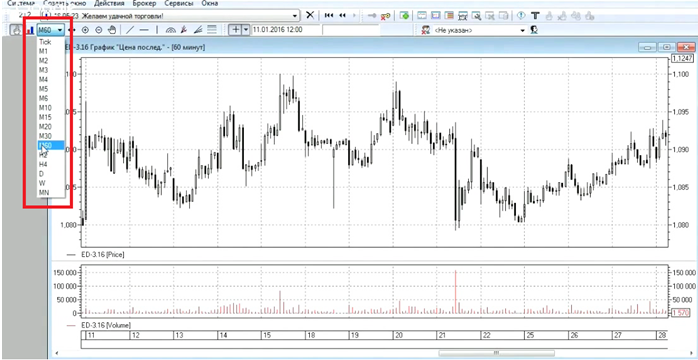The width and height of the screenshot is (698, 360).
Task: Choose H4 from the timeframe list
Action: tap(43, 164)
